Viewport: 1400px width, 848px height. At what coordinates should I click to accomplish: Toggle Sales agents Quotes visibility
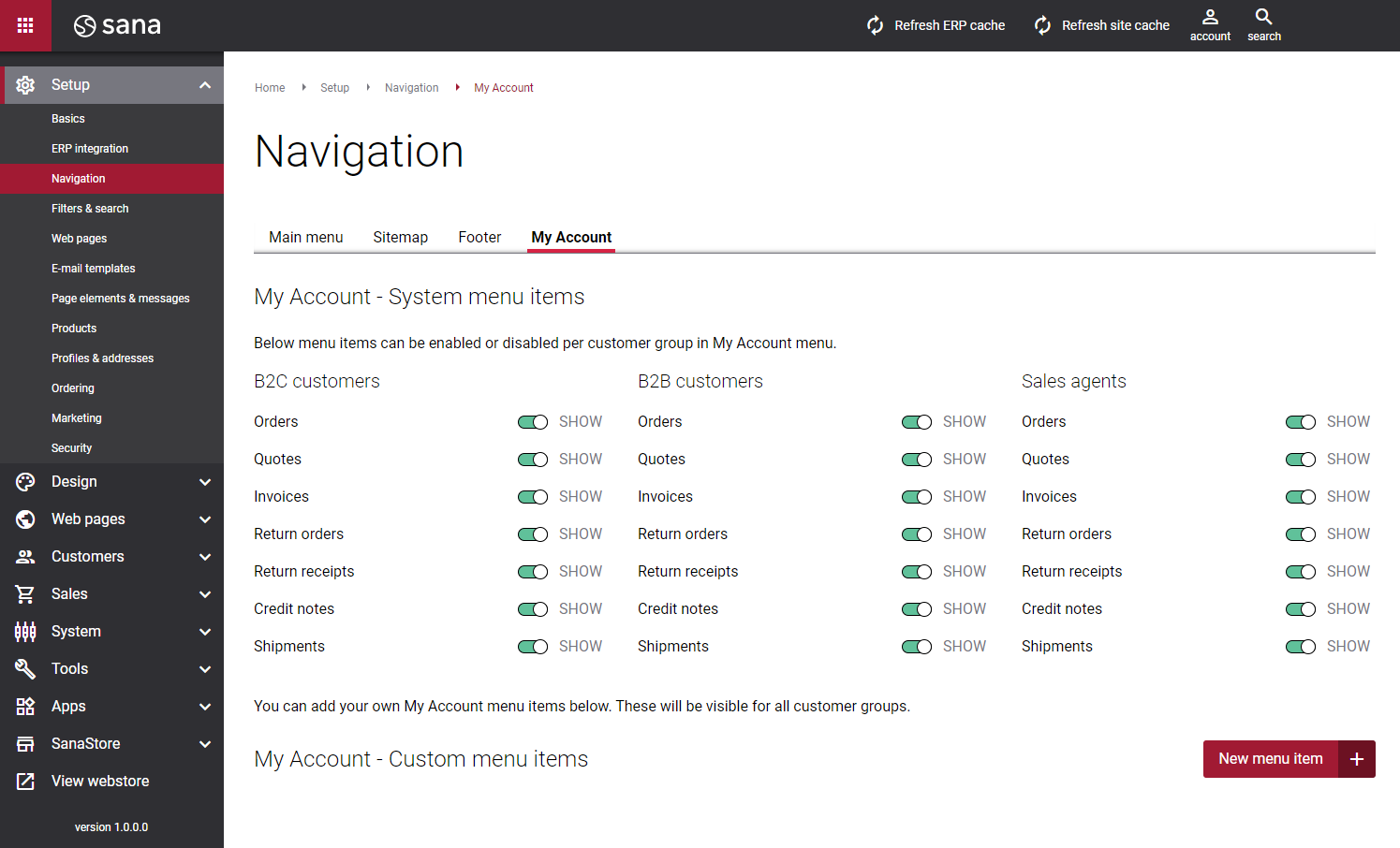1301,460
